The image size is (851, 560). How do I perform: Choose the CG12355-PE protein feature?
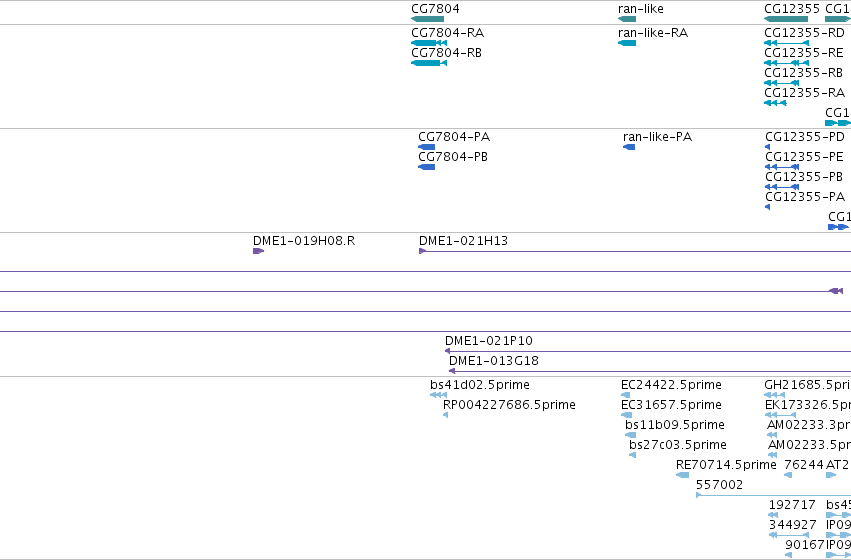pos(782,167)
